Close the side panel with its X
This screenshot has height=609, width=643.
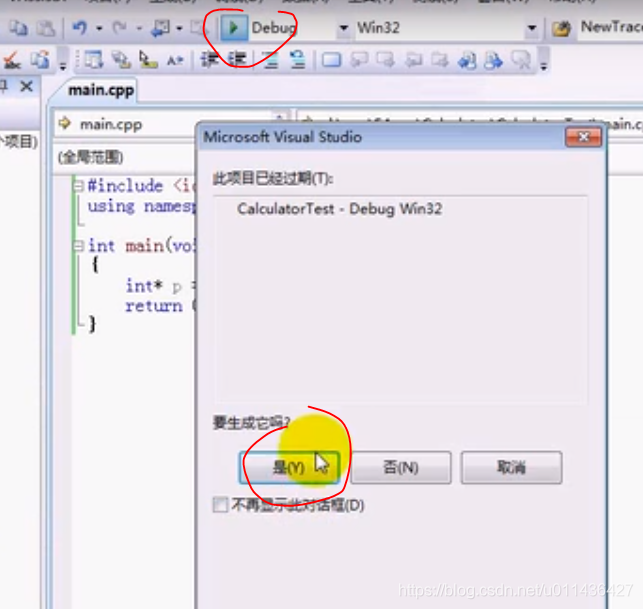pos(27,86)
